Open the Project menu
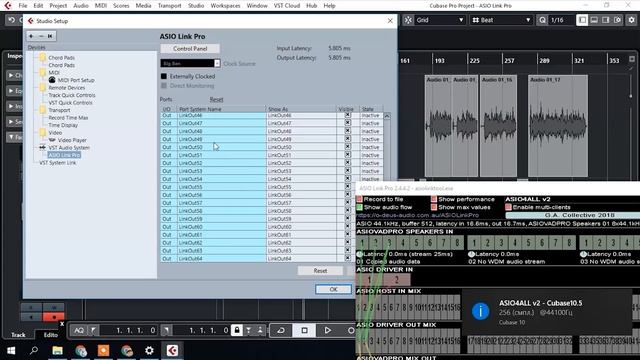 pyautogui.click(x=58, y=6)
